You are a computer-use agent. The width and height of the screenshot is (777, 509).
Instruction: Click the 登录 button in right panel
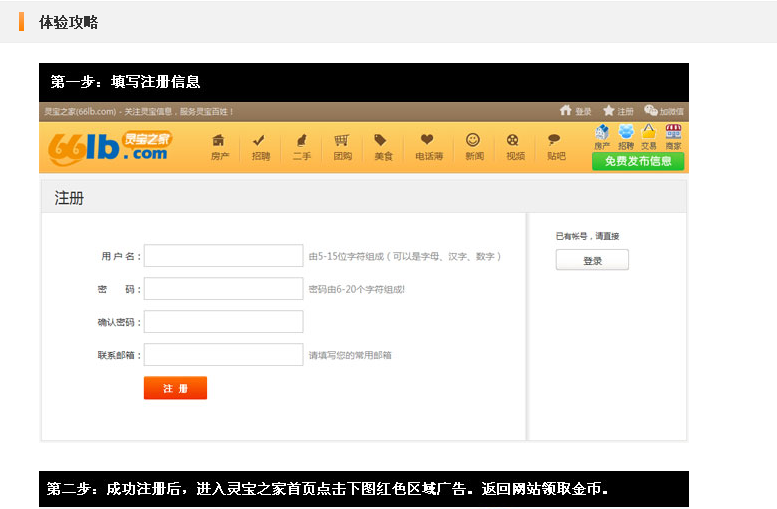coord(592,260)
